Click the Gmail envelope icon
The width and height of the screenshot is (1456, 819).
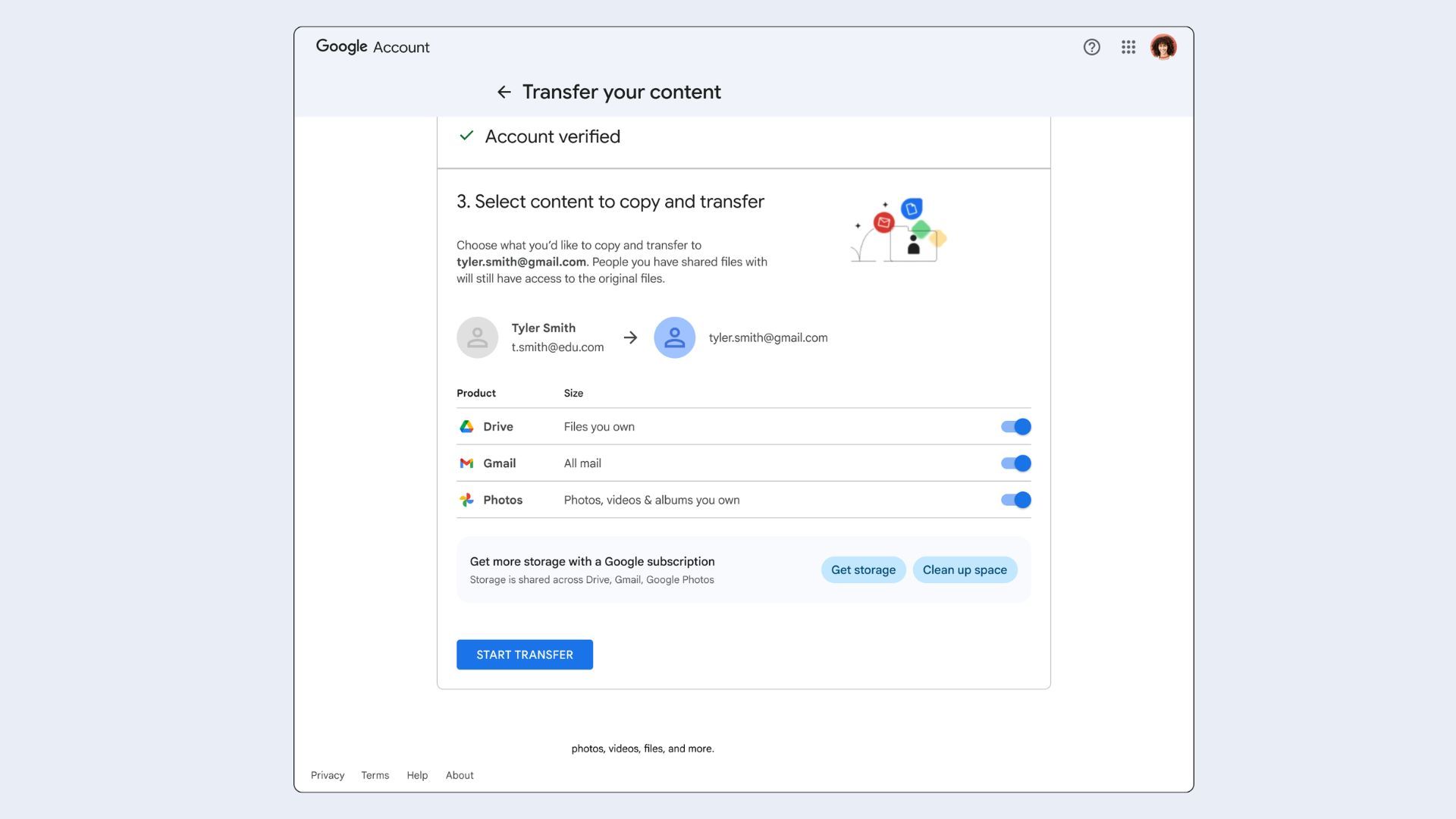pos(466,463)
